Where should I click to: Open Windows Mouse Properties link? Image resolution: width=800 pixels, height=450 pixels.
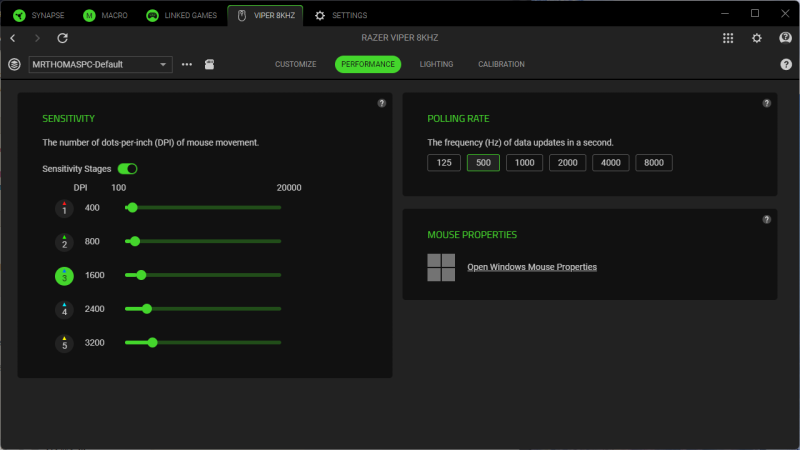coord(532,267)
